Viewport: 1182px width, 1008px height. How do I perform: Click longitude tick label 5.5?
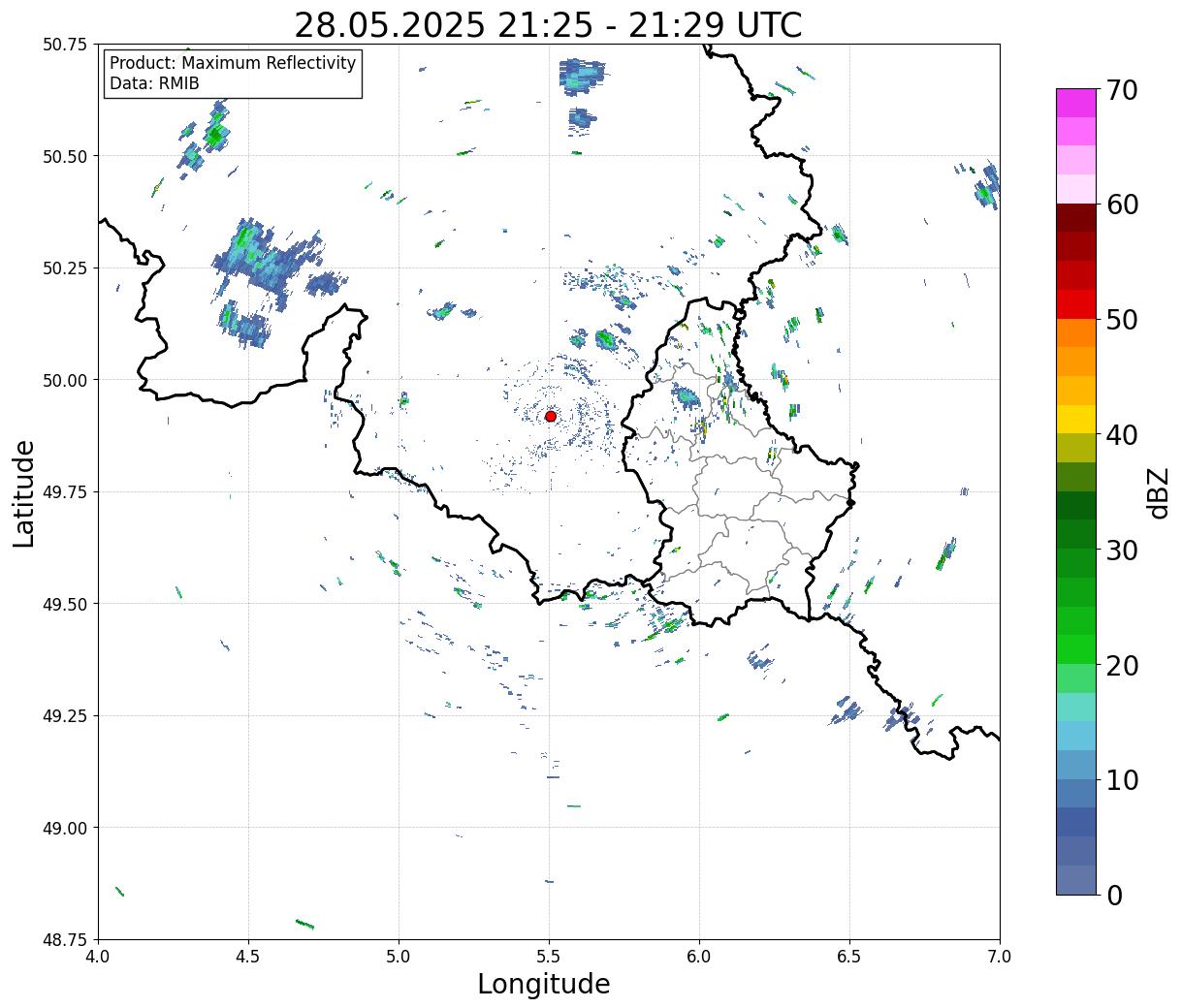549,957
